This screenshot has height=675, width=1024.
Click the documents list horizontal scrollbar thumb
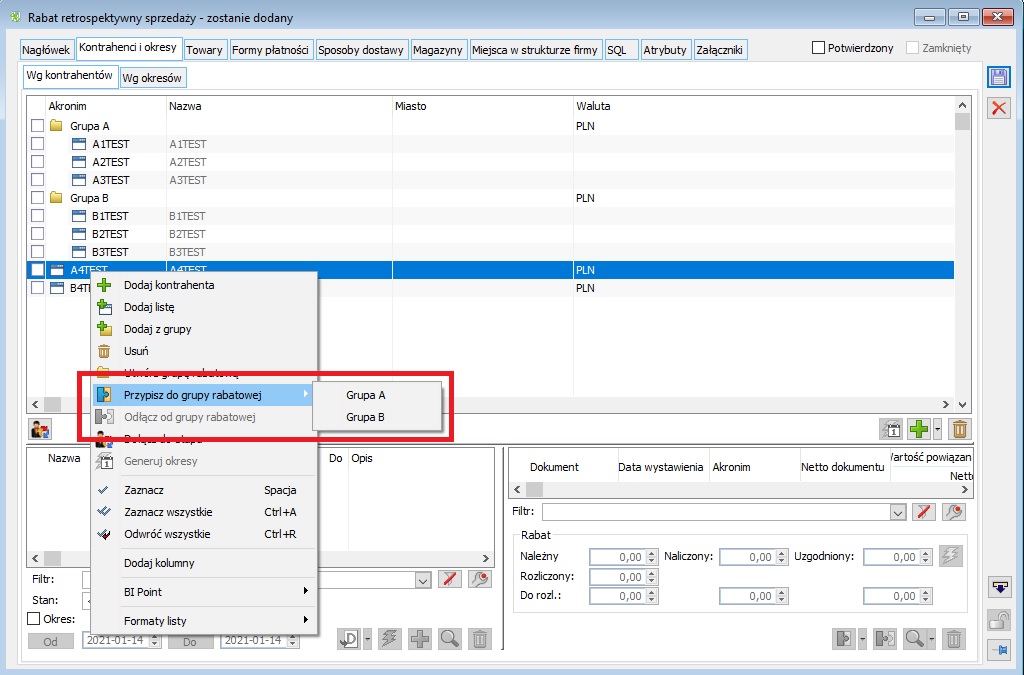[534, 489]
